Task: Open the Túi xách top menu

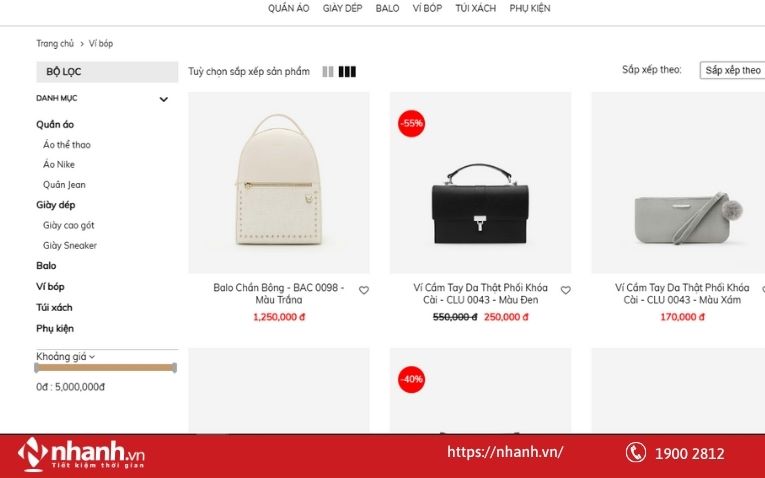Action: (x=476, y=8)
